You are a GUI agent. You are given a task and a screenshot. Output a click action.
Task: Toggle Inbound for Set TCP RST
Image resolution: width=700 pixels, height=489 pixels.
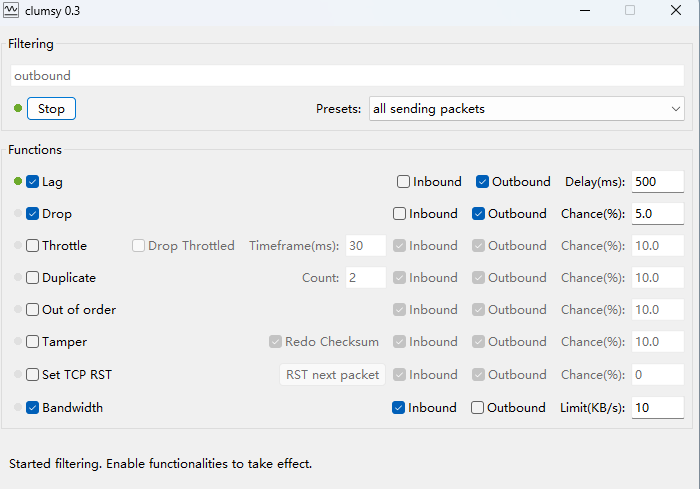click(399, 374)
